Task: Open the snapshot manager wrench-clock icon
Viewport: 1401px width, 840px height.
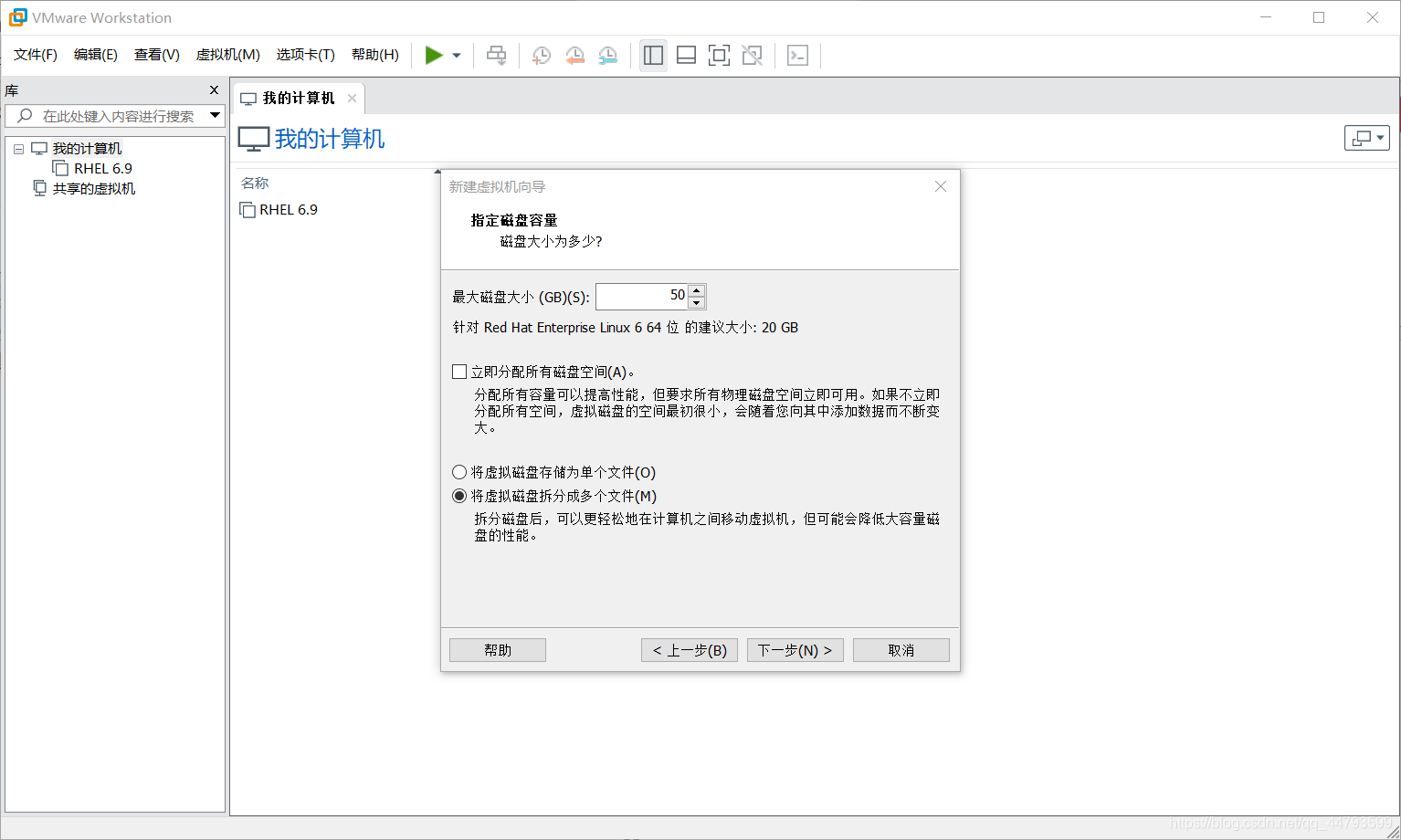Action: click(607, 55)
